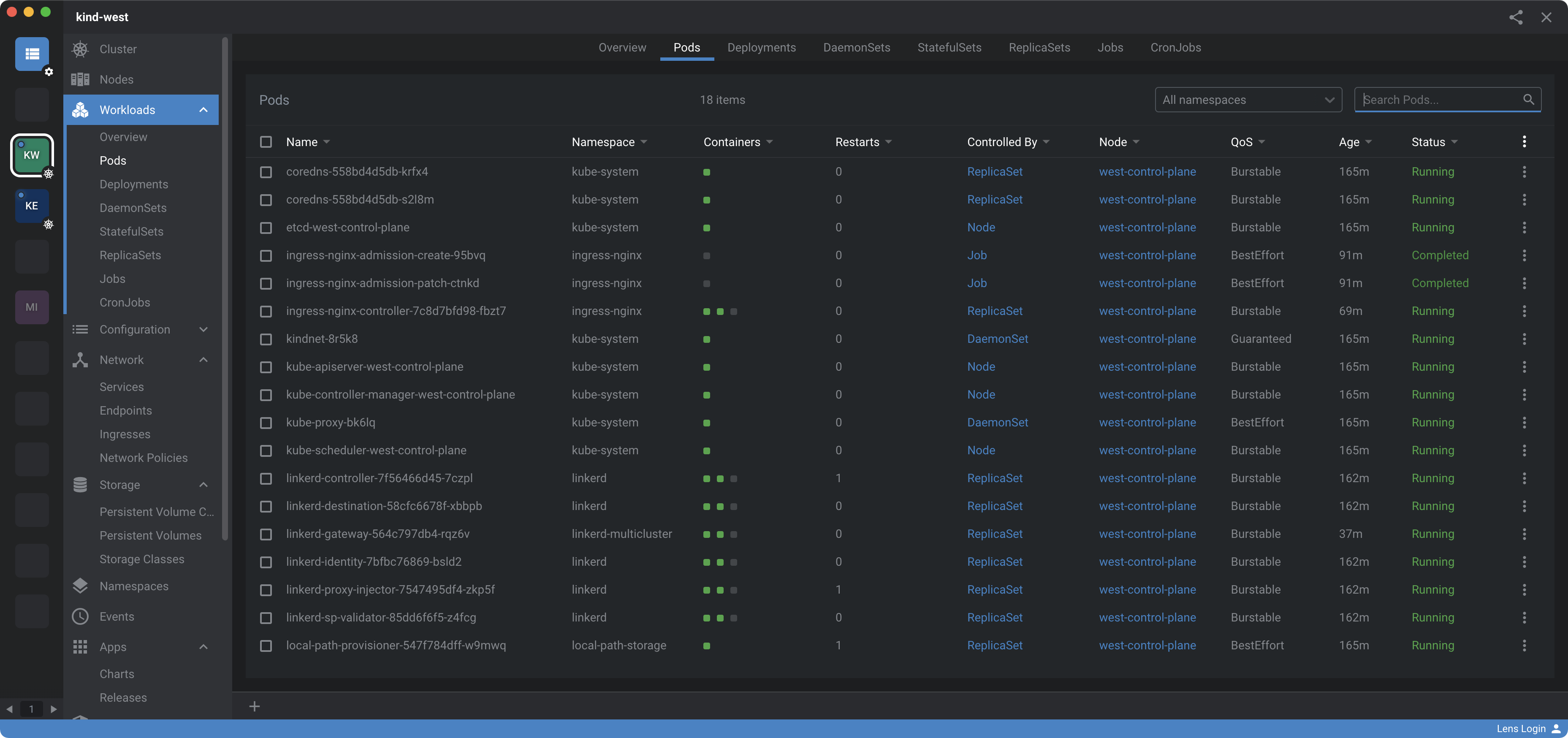
Task: Click the Lens Login user icon
Action: (1557, 729)
